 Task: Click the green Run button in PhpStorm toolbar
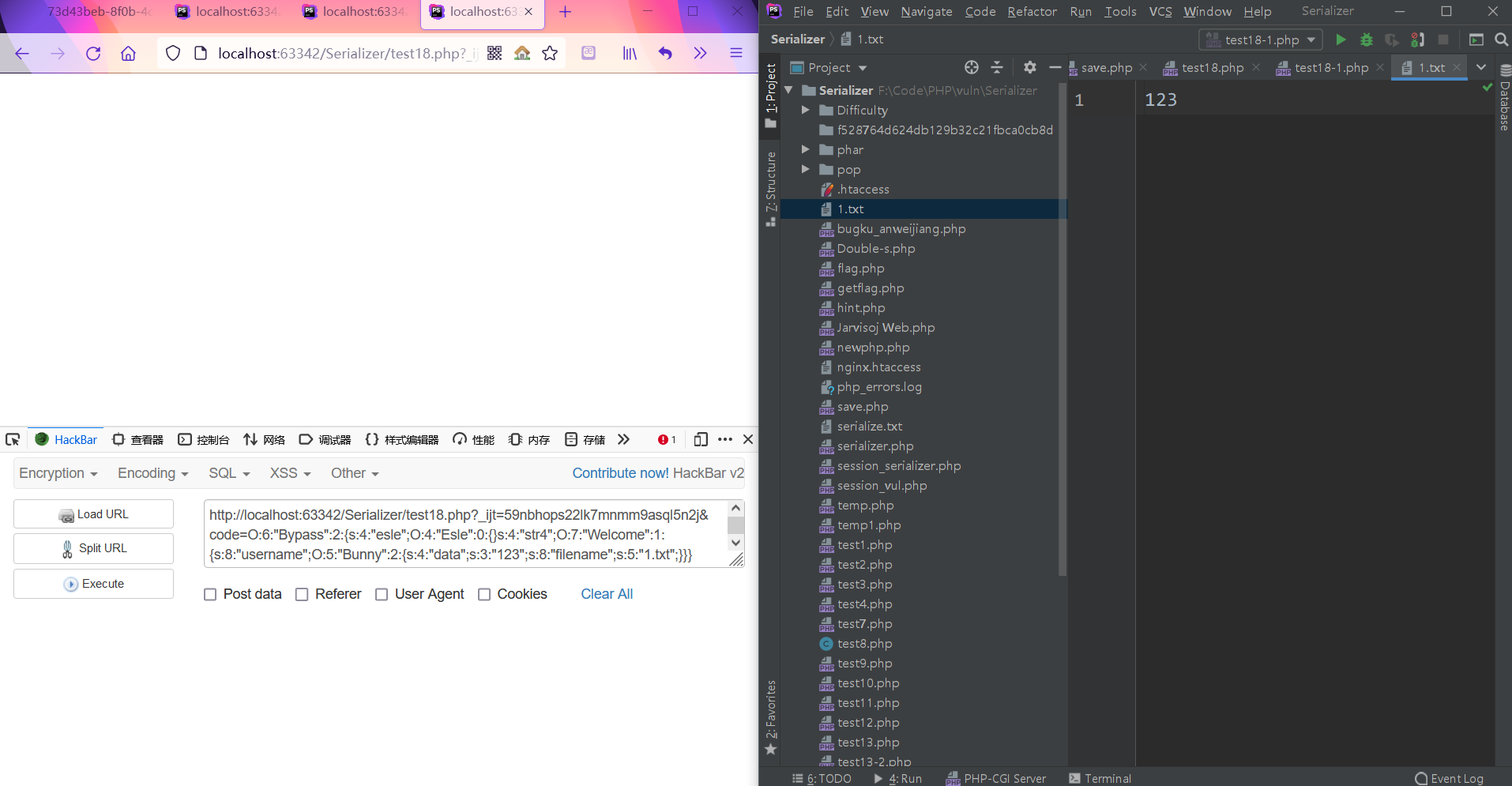1341,39
